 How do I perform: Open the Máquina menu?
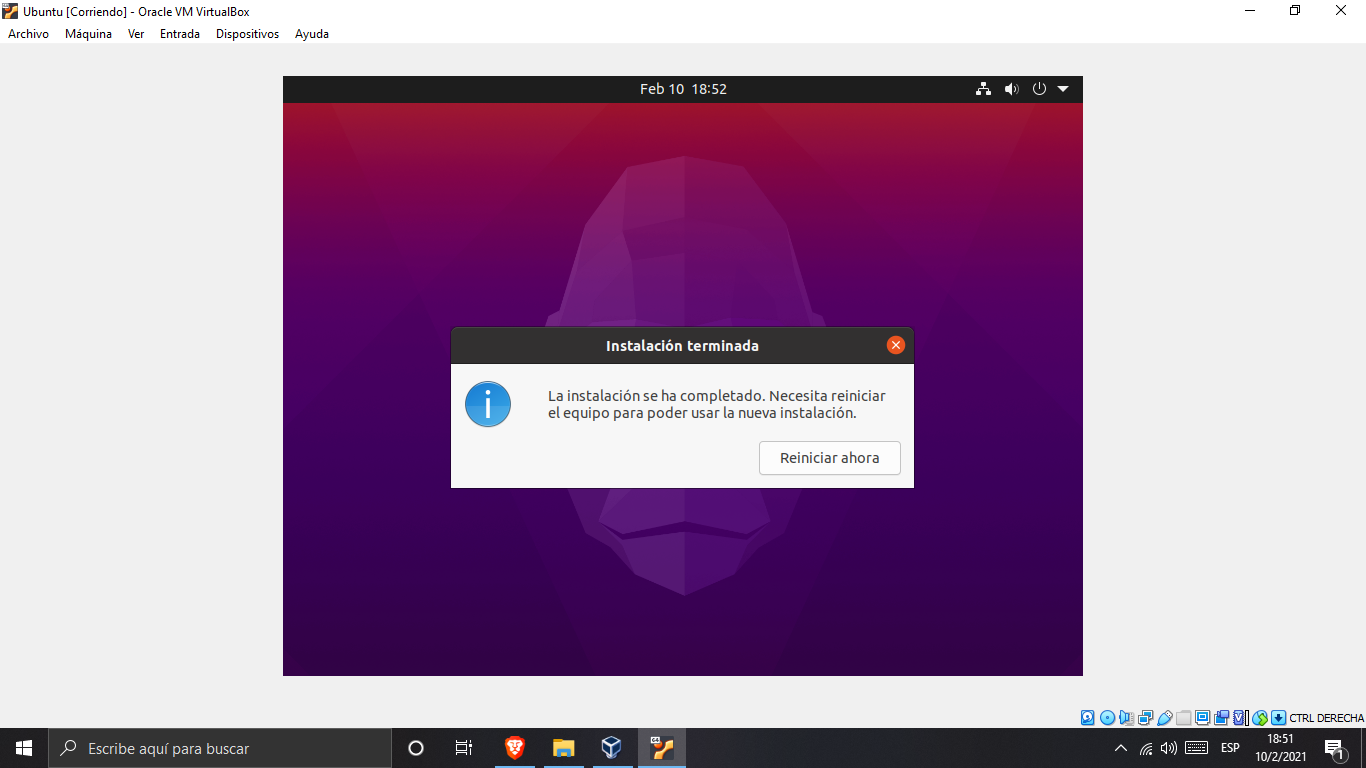pos(88,33)
